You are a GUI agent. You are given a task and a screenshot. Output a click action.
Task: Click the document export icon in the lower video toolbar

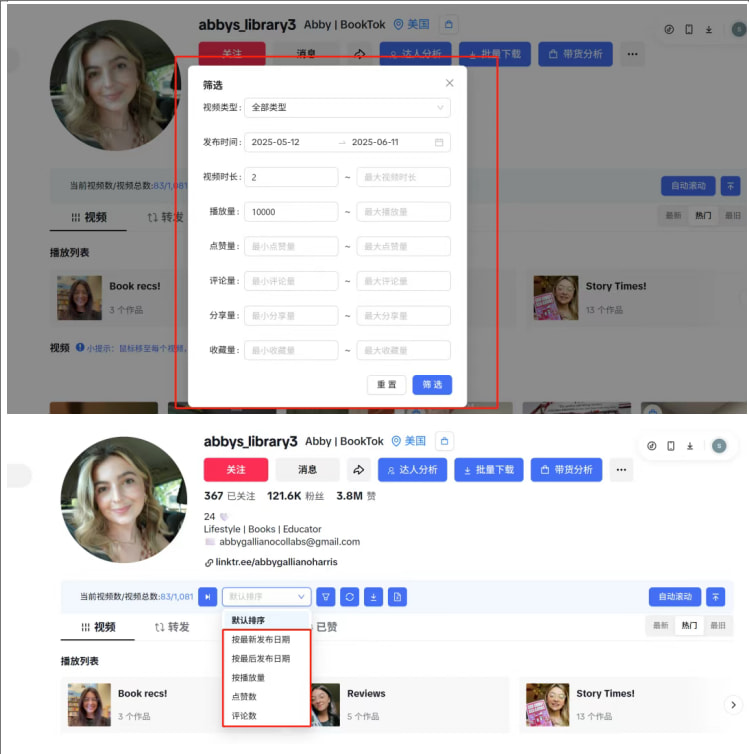398,597
